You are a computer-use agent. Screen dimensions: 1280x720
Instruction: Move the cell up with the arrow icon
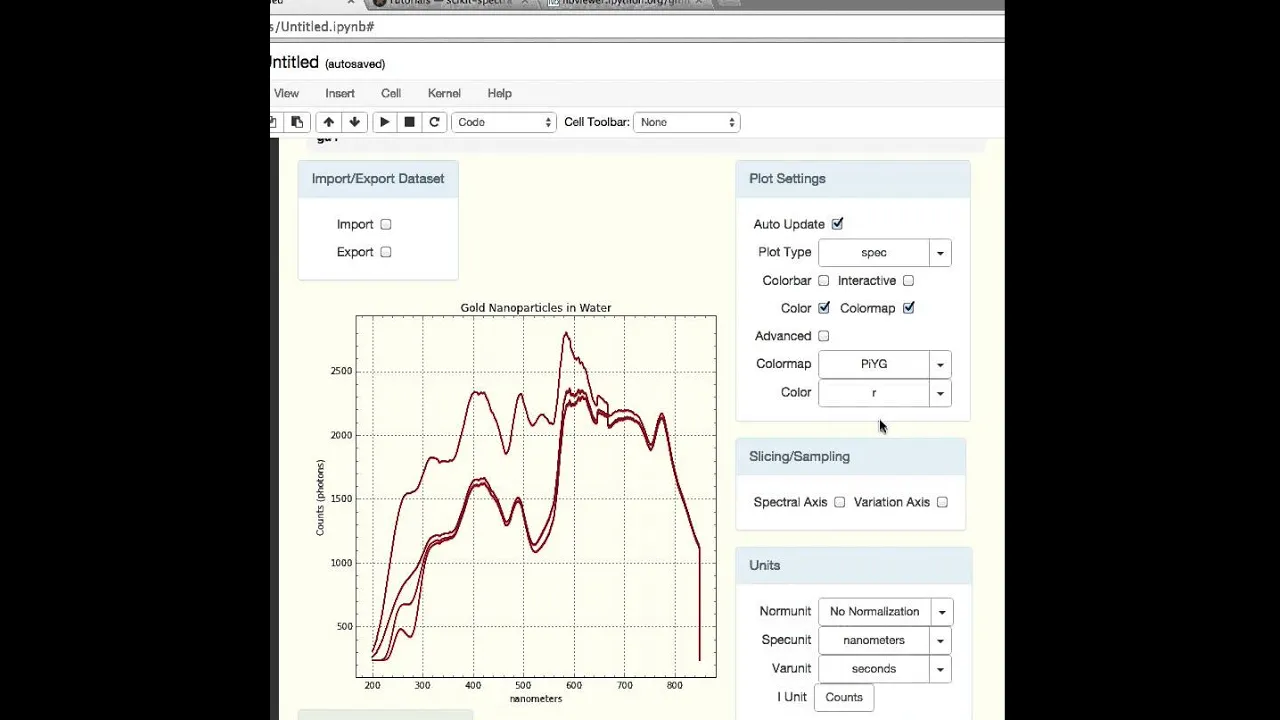point(328,122)
